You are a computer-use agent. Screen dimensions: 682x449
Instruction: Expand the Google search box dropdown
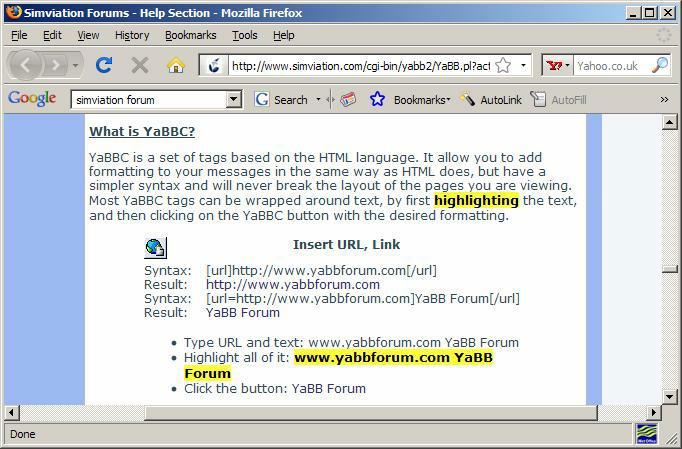pos(234,100)
